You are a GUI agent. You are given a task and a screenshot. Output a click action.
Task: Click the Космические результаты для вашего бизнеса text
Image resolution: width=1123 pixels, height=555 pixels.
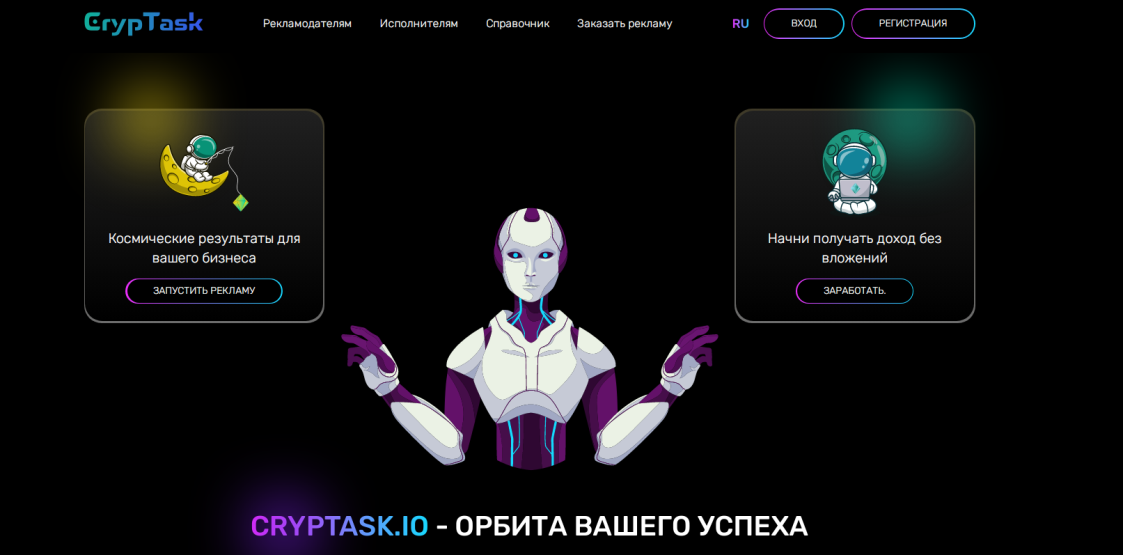click(x=204, y=248)
